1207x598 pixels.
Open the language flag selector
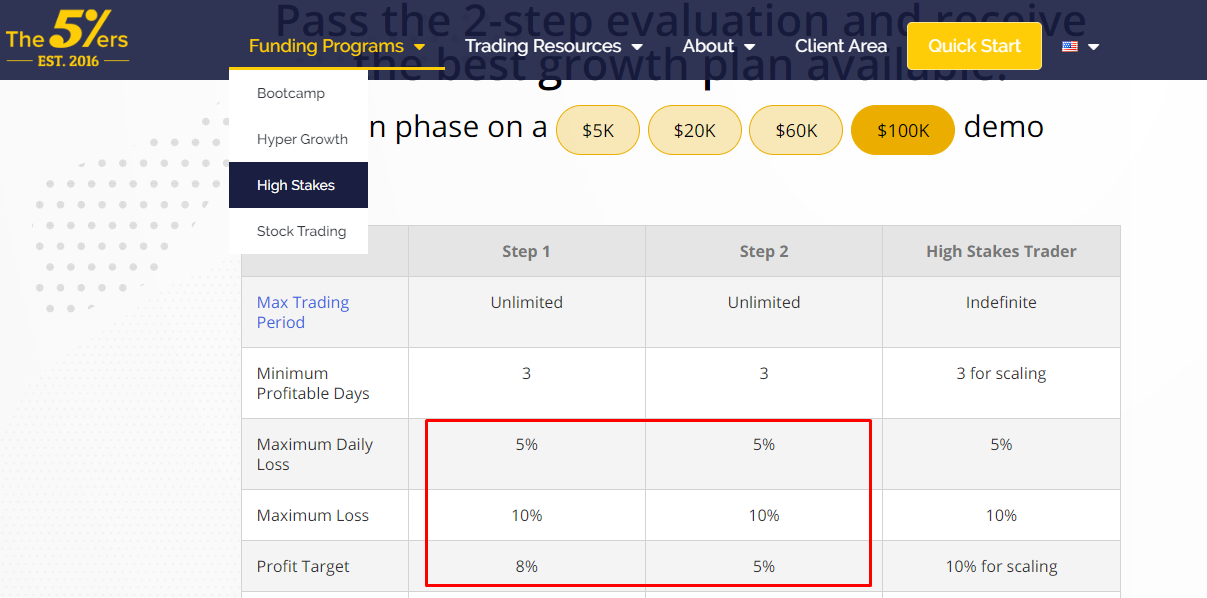[1069, 46]
